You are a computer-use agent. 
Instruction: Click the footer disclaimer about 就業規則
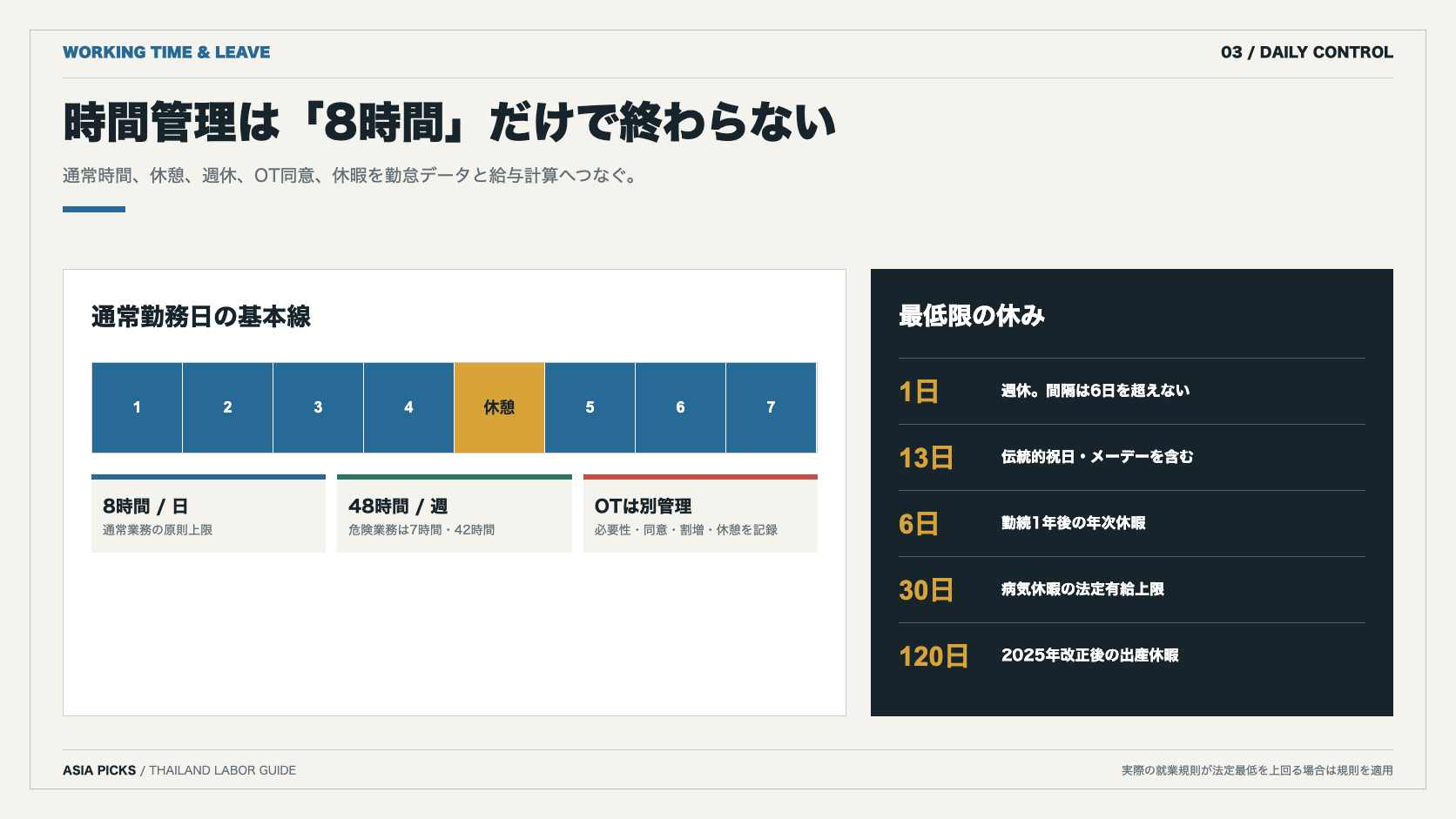pos(1257,770)
